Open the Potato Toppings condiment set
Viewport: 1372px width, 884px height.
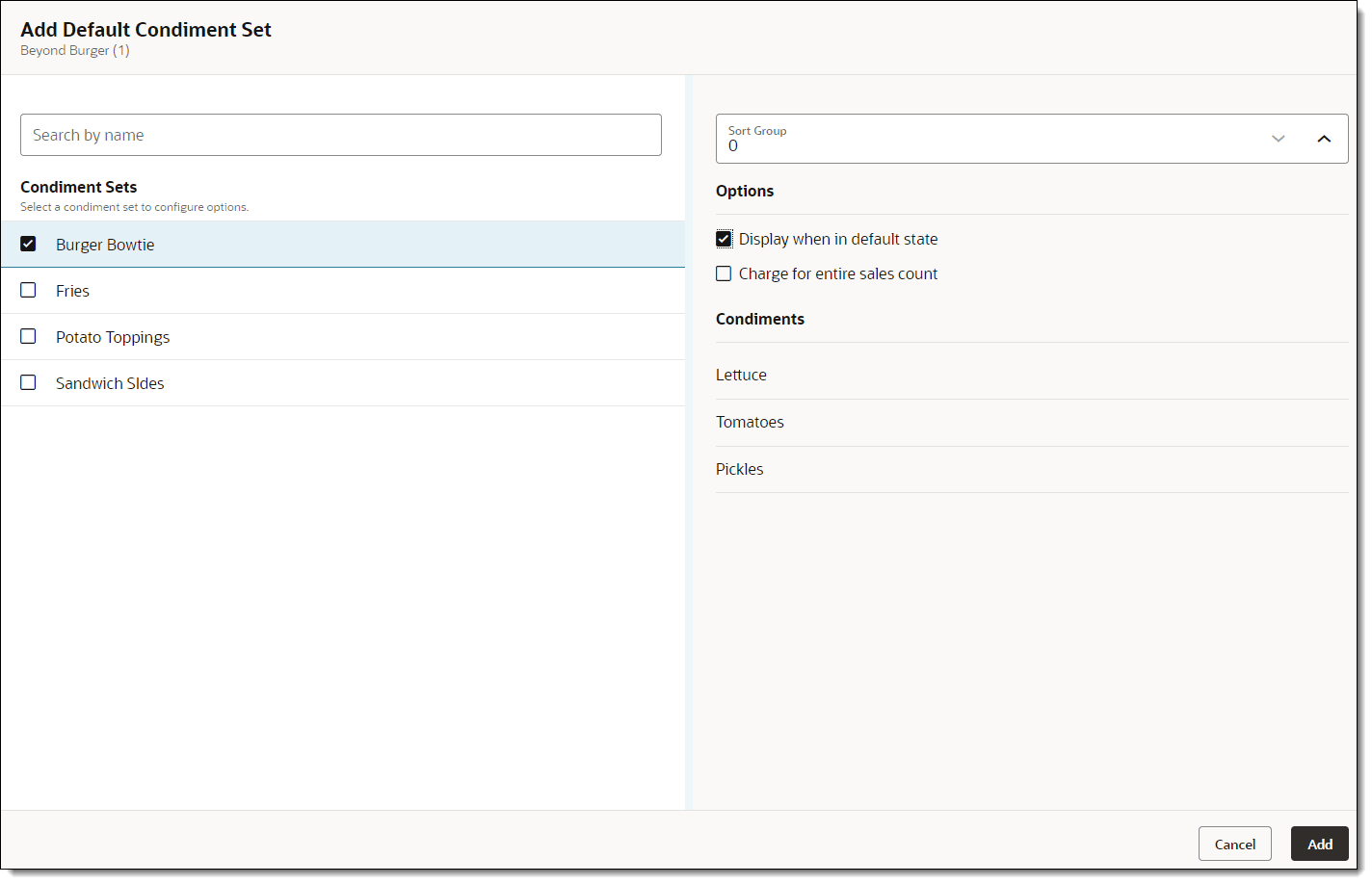click(x=366, y=337)
